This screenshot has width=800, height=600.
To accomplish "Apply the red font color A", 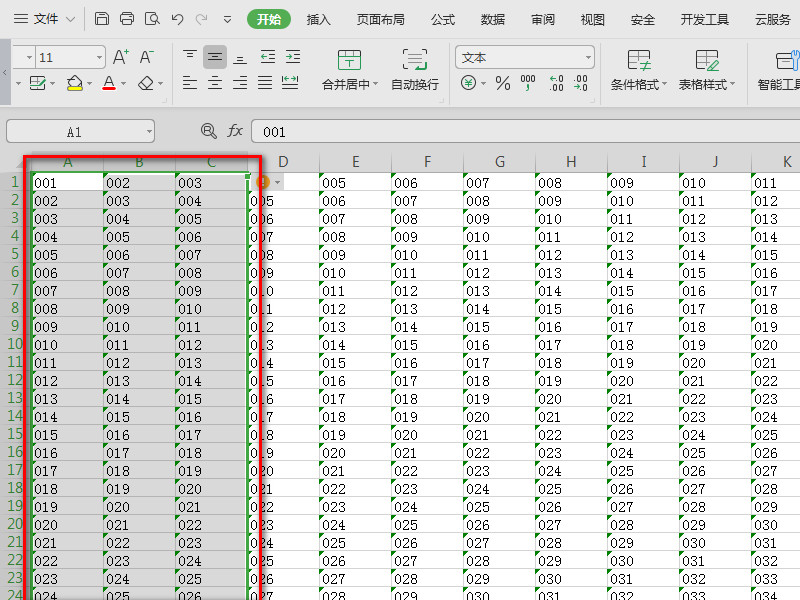I will (109, 83).
